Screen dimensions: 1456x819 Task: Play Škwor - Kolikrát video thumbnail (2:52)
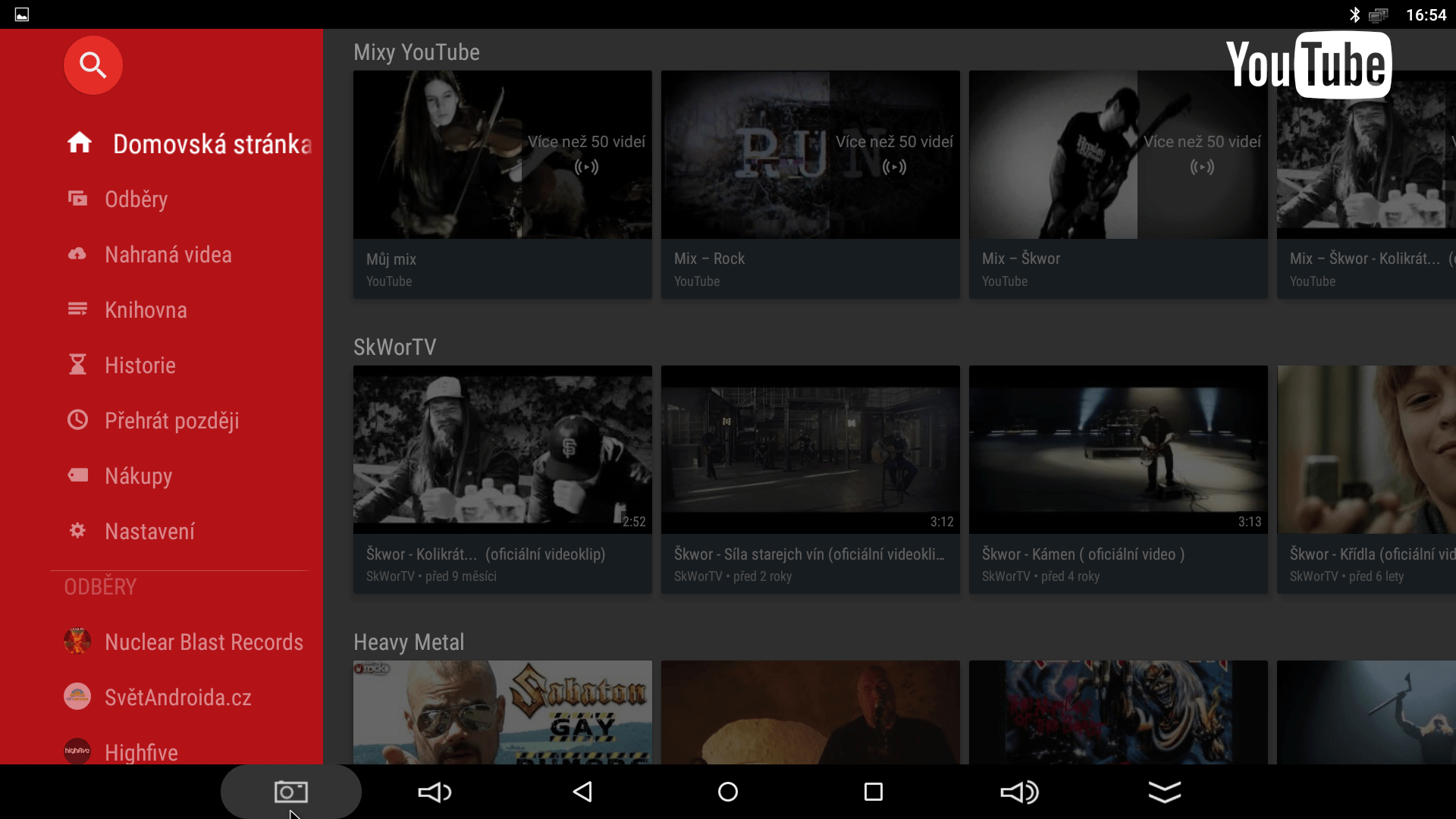[502, 450]
